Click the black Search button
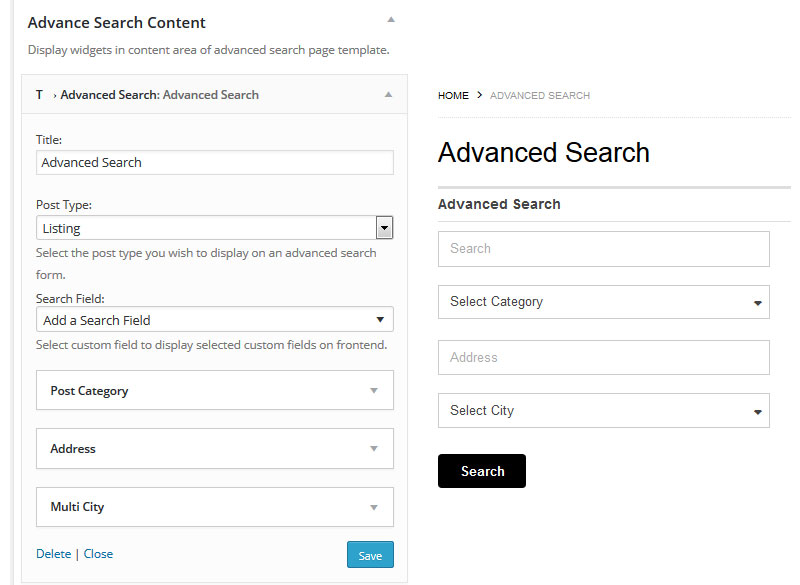This screenshot has height=585, width=800. tap(482, 471)
